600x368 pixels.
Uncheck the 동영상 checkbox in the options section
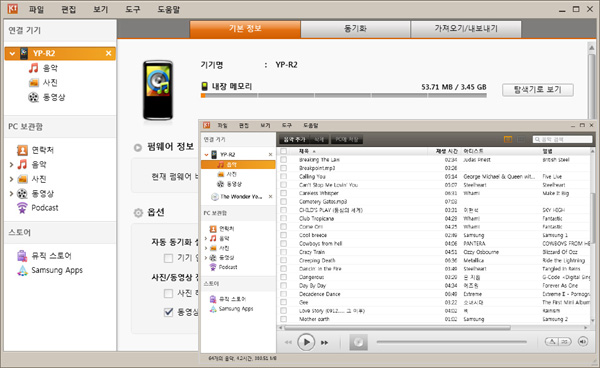[x=168, y=312]
